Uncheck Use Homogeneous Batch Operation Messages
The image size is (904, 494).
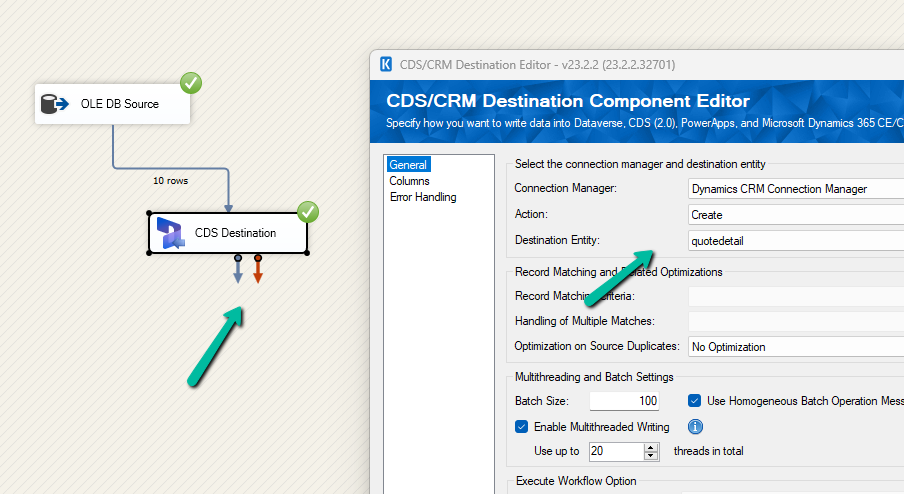(x=695, y=401)
